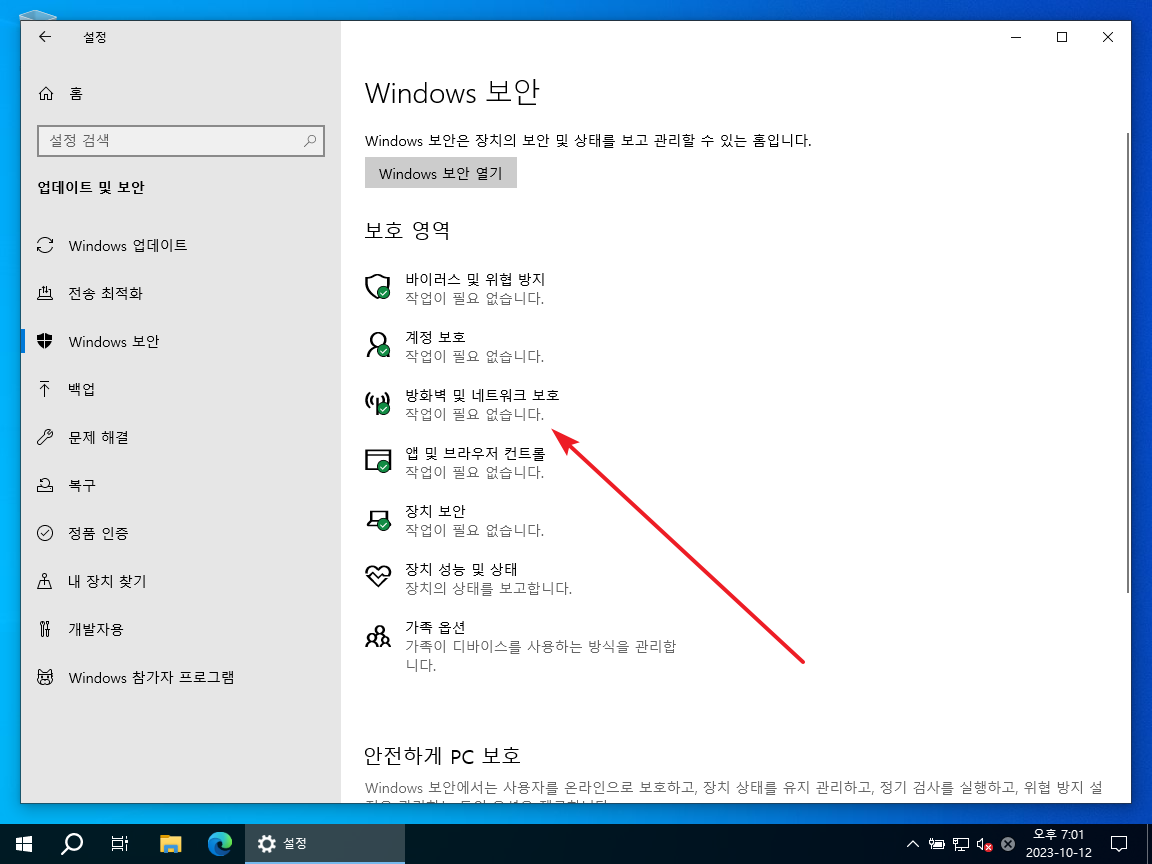Click the Windows 업데이트 refresh icon
Image resolution: width=1152 pixels, height=864 pixels.
pos(45,245)
